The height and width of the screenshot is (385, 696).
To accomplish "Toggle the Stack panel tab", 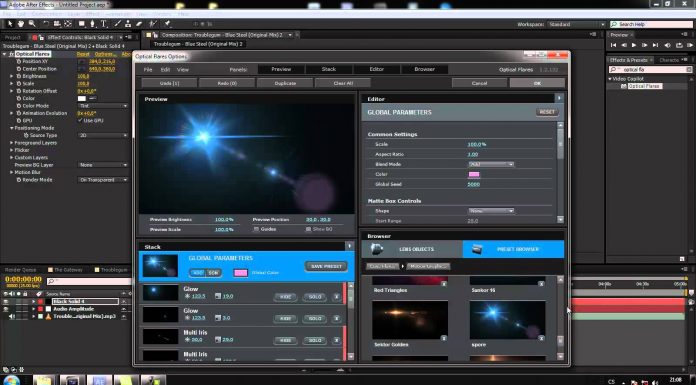I will tap(329, 69).
